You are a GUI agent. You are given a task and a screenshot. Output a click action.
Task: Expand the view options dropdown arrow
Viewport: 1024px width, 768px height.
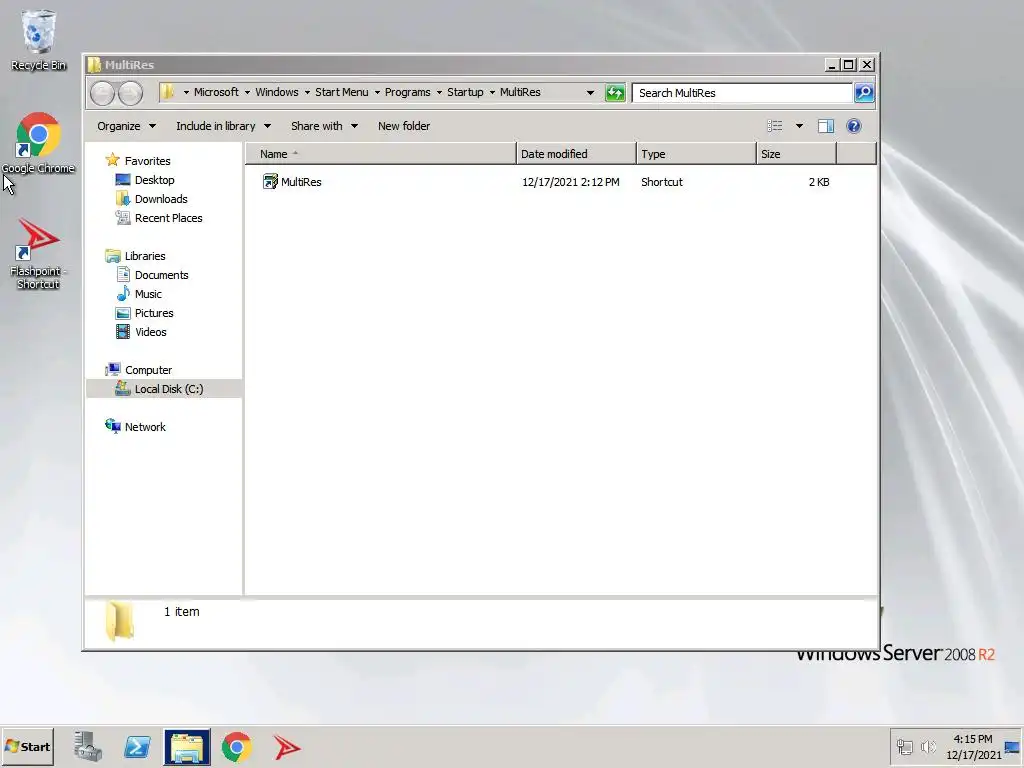799,126
